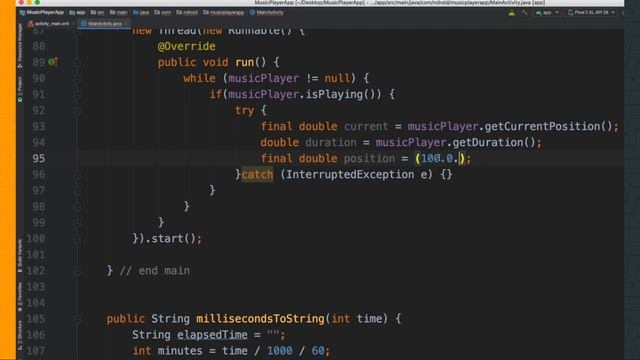Click the MusicPlayerApp breadcrumb
The width and height of the screenshot is (640, 360).
[x=42, y=13]
